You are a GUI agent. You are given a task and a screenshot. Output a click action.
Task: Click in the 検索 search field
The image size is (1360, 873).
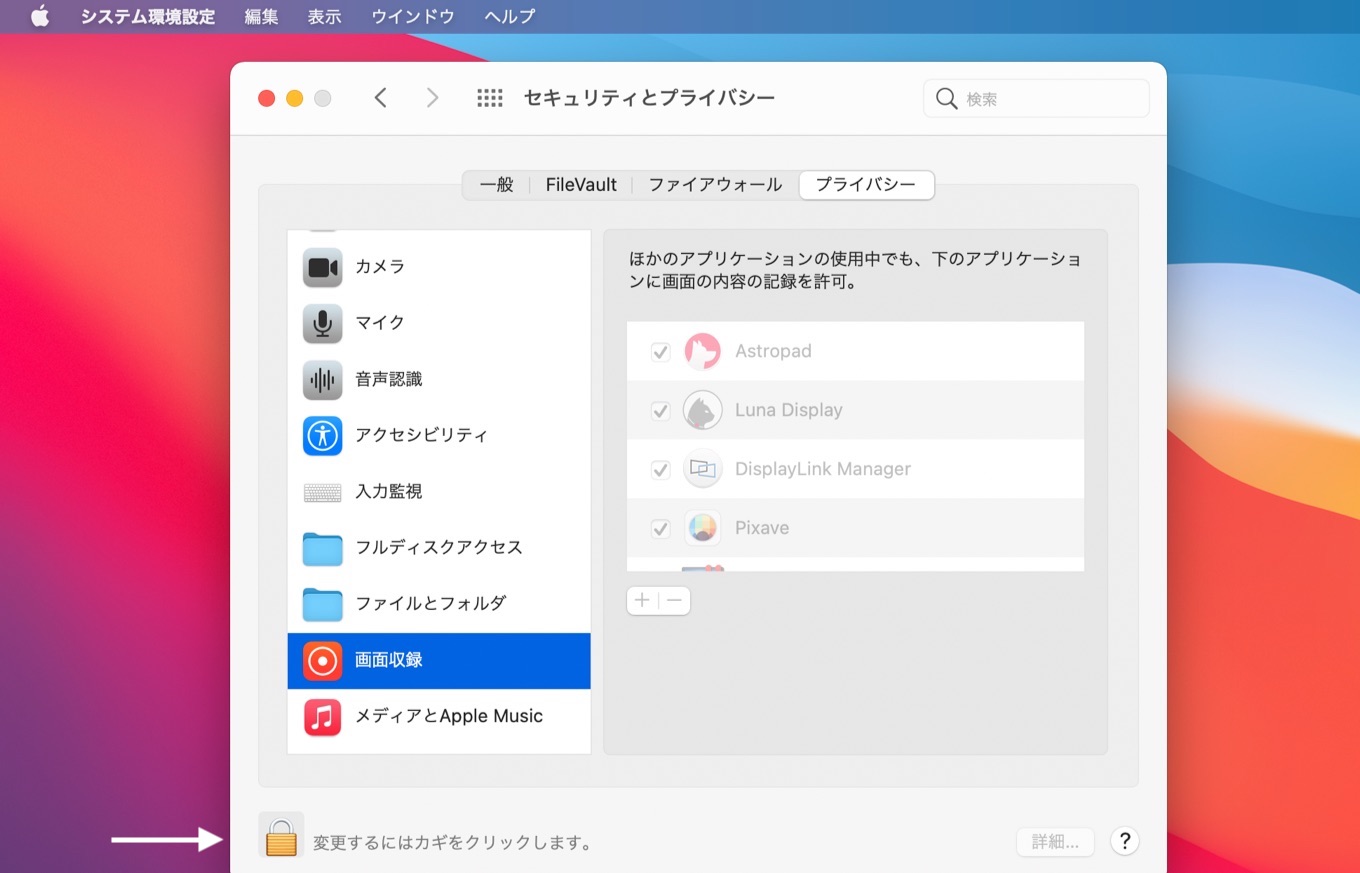[1036, 99]
